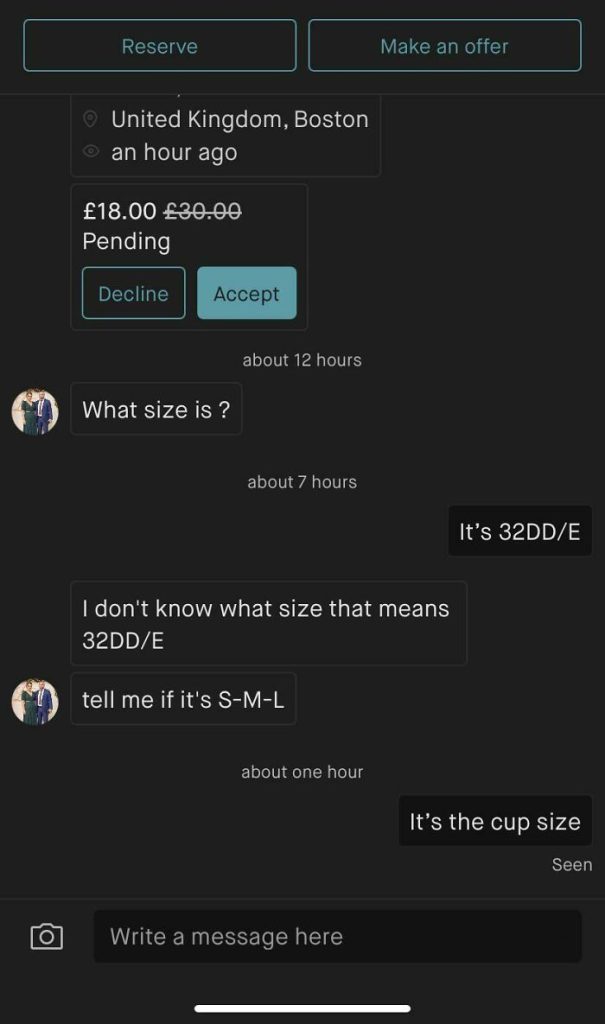Decline the £18.00 pending offer
Image resolution: width=605 pixels, height=1024 pixels.
133,293
